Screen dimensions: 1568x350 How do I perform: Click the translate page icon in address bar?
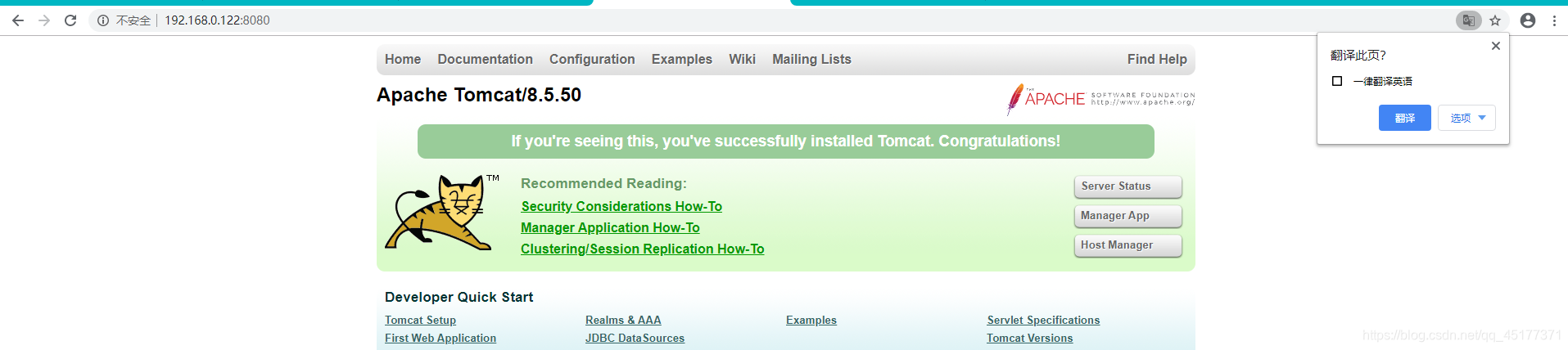(1468, 20)
